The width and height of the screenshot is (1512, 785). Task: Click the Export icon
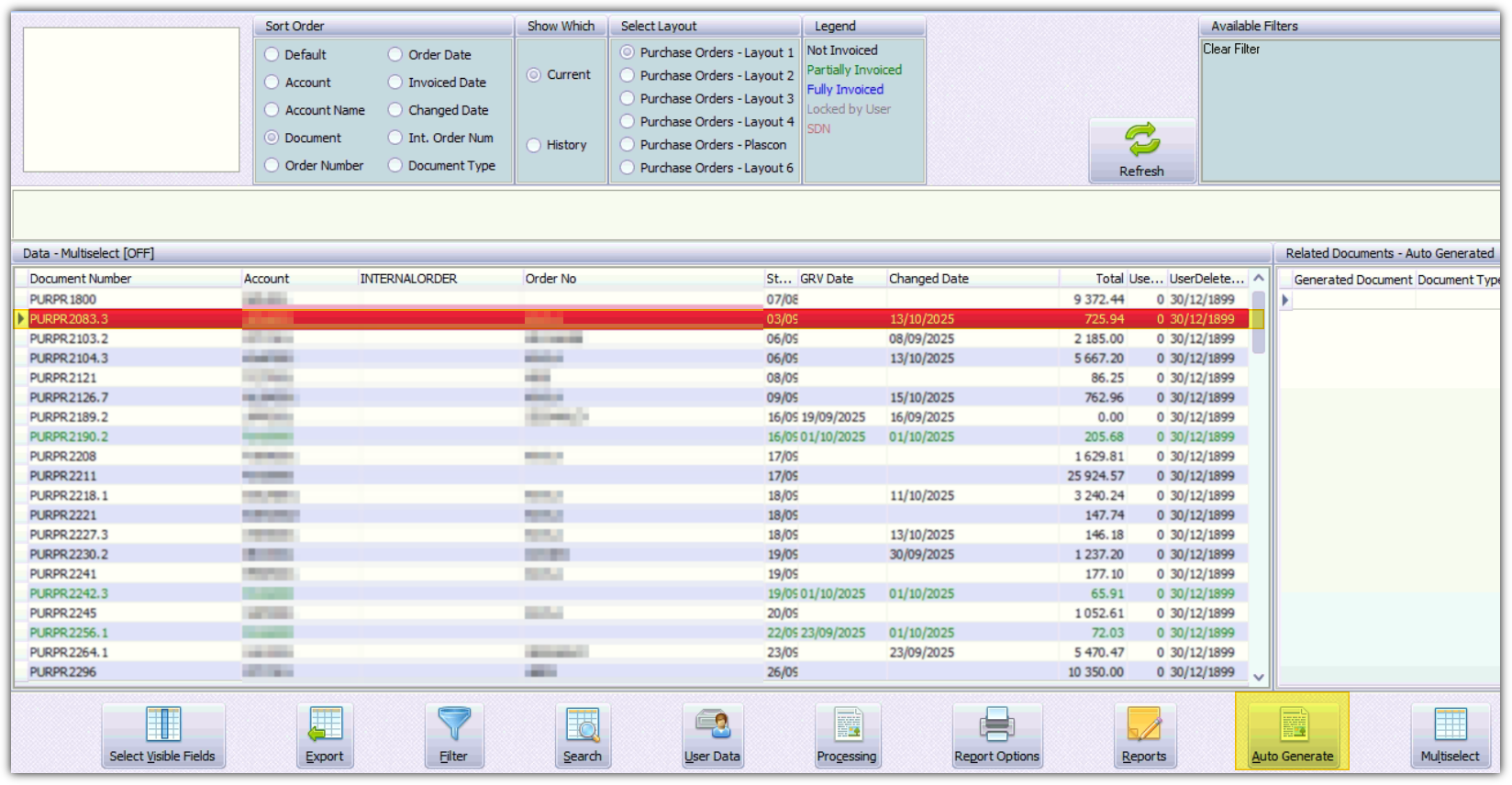coord(325,735)
